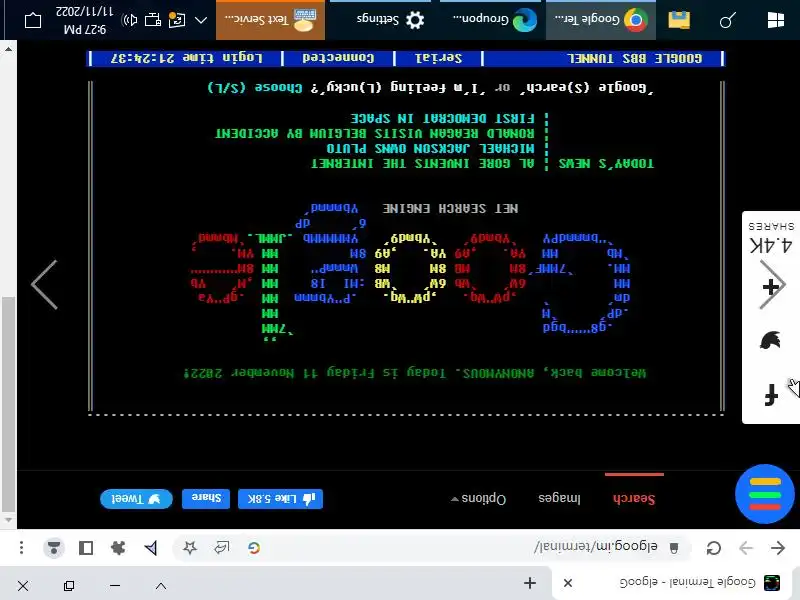
Task: Open the Windows Start menu
Action: 776,20
